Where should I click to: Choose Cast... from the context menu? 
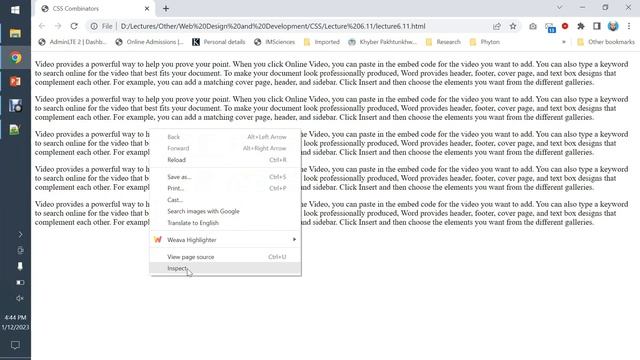pyautogui.click(x=225, y=200)
